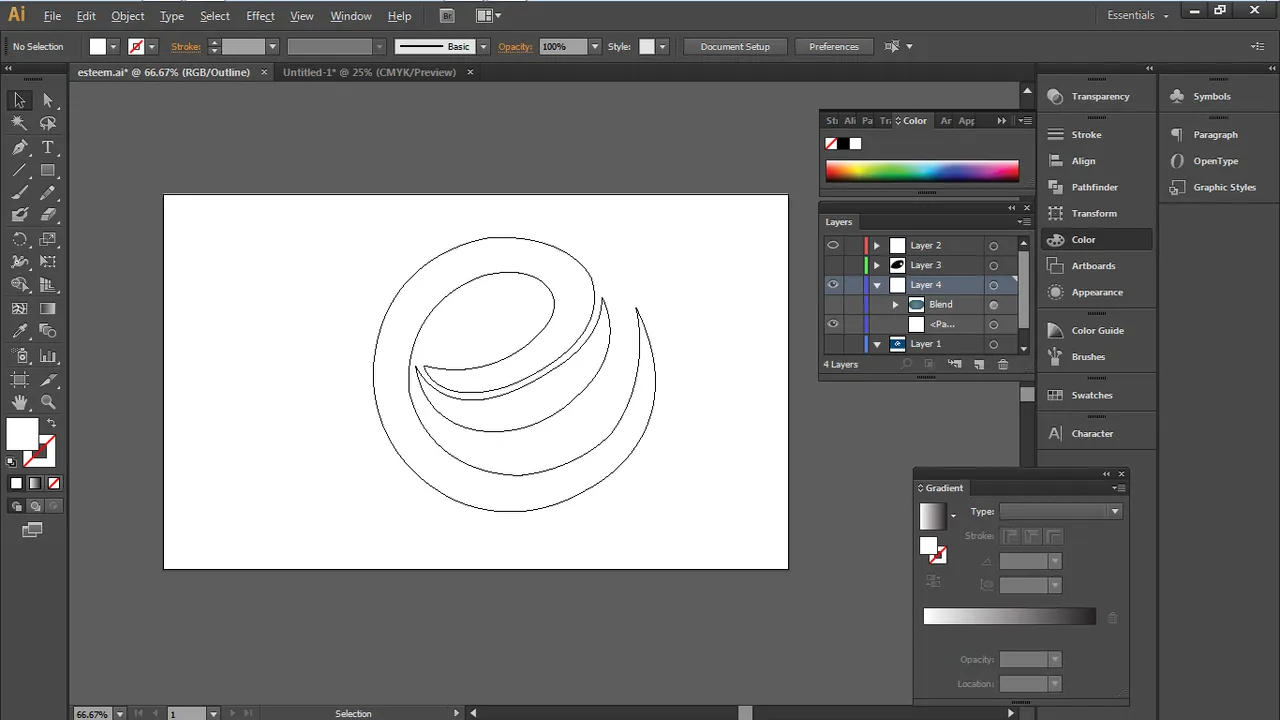Viewport: 1280px width, 720px height.
Task: Select the Scale tool
Action: (x=48, y=239)
